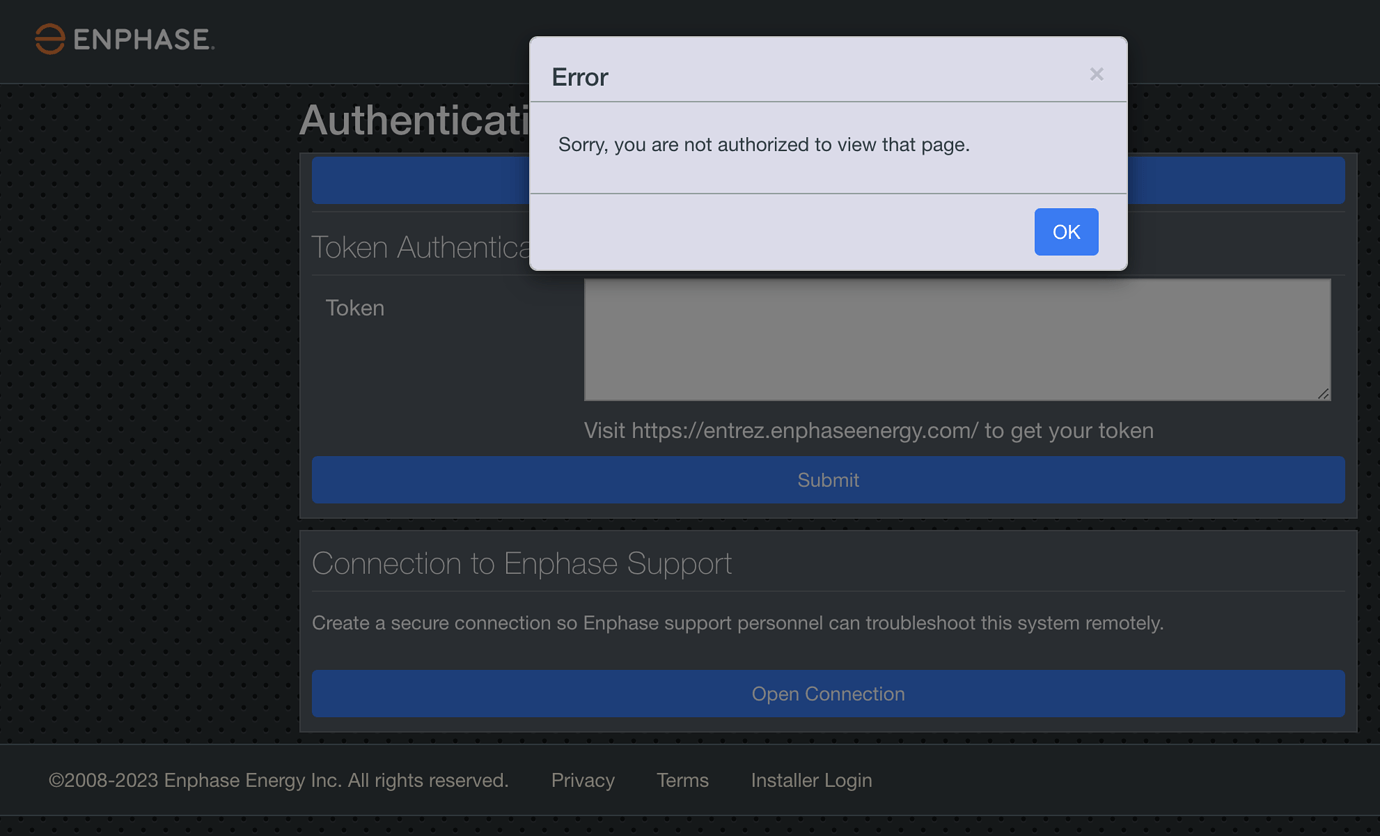Go to Installer Login

pos(811,780)
